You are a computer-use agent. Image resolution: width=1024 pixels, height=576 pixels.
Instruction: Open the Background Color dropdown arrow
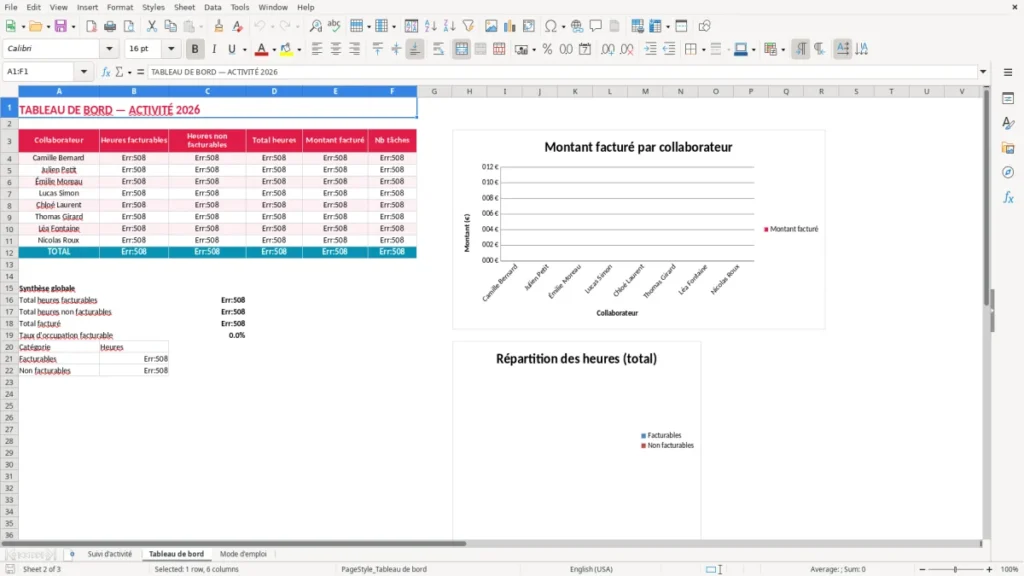299,50
